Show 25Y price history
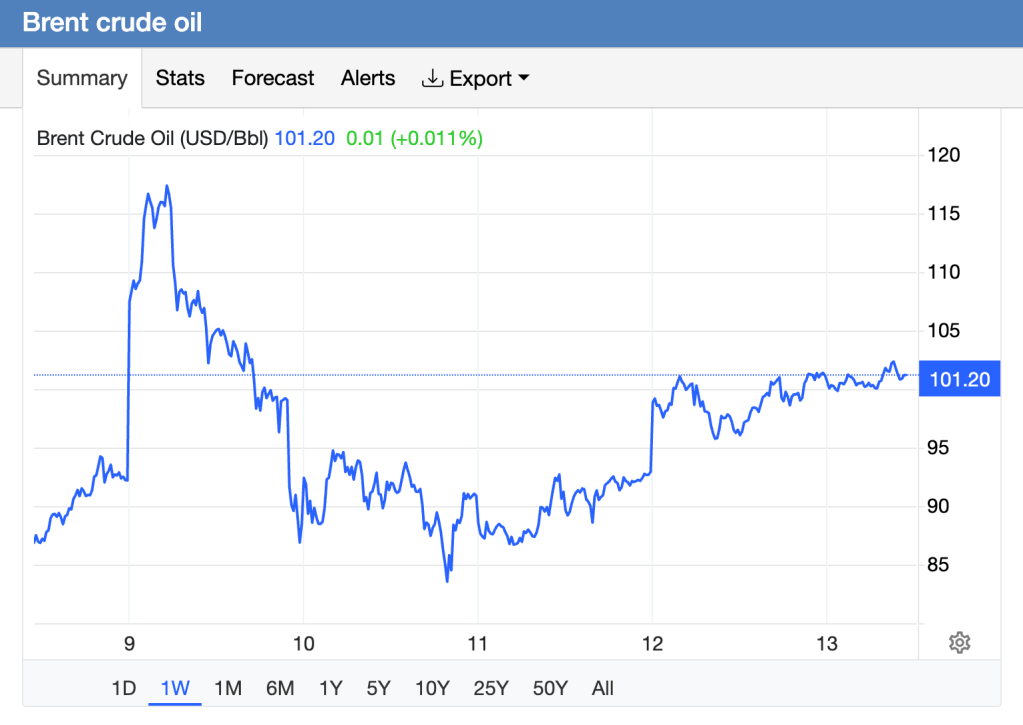 (491, 688)
